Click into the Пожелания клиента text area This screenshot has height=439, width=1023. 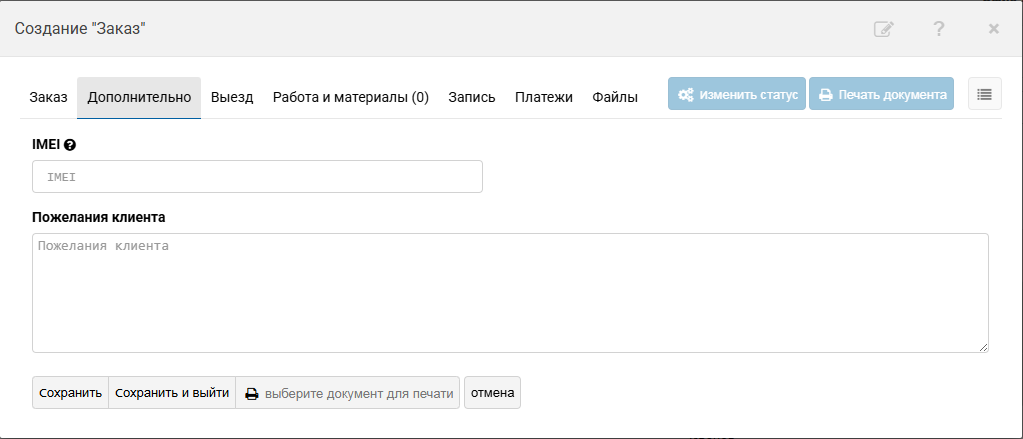[x=510, y=292]
